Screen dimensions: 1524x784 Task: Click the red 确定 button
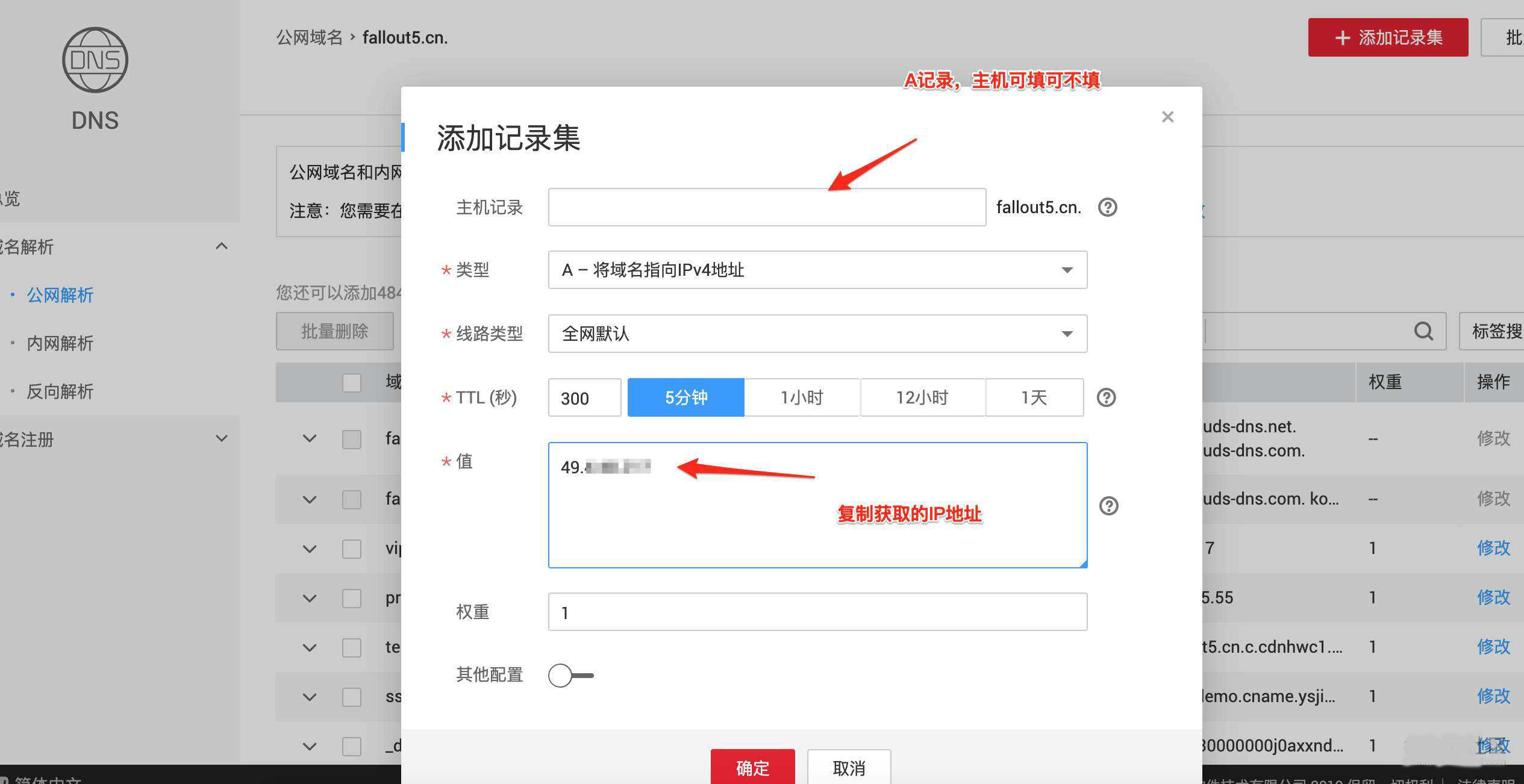click(752, 767)
